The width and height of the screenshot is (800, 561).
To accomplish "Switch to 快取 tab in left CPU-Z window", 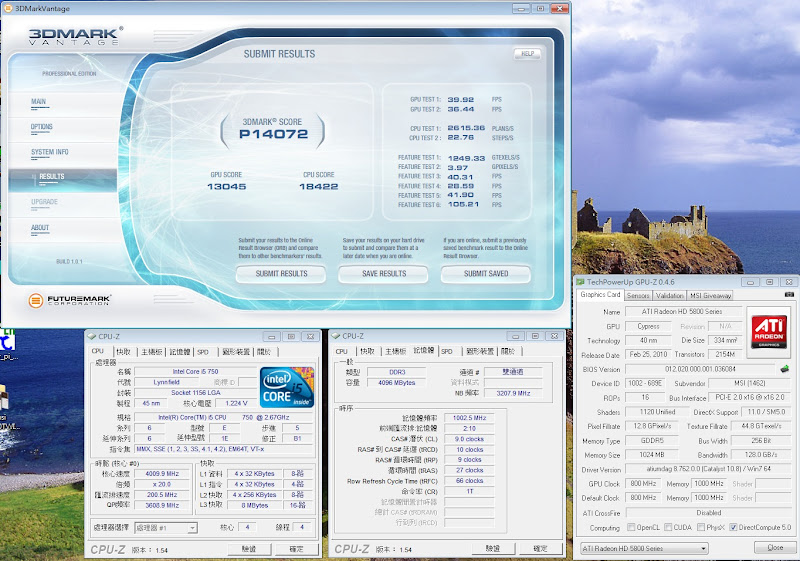I will coord(123,351).
